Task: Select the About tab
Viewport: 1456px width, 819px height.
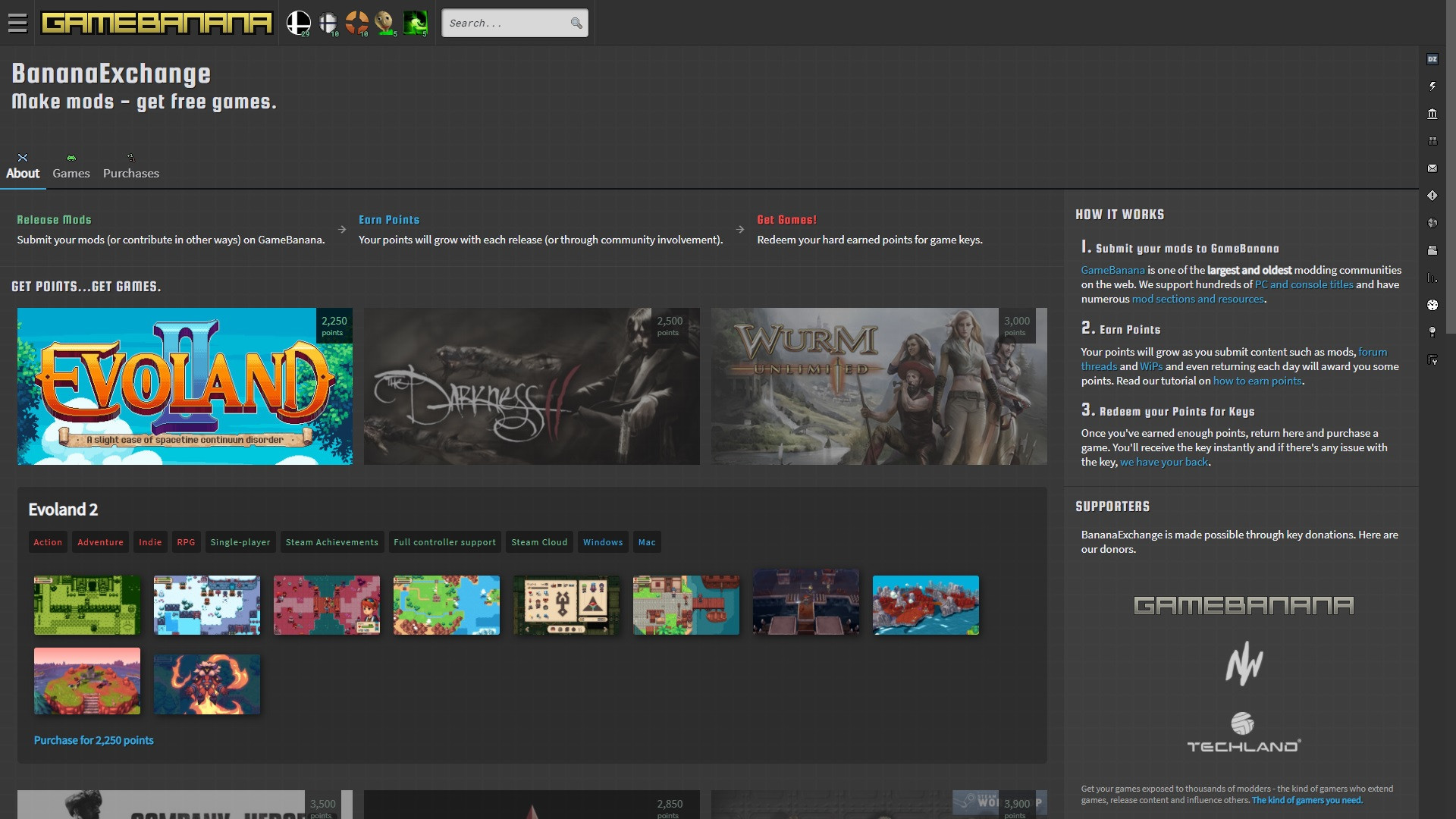Action: click(23, 173)
